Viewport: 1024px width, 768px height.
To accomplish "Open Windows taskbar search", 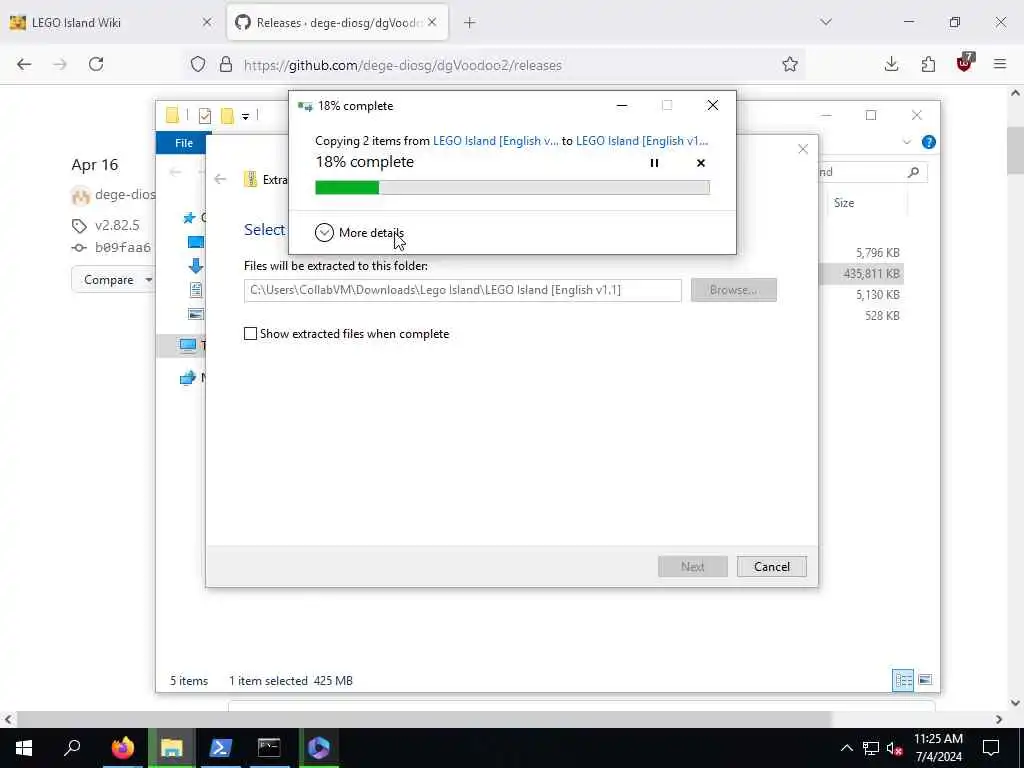I will pyautogui.click(x=72, y=748).
